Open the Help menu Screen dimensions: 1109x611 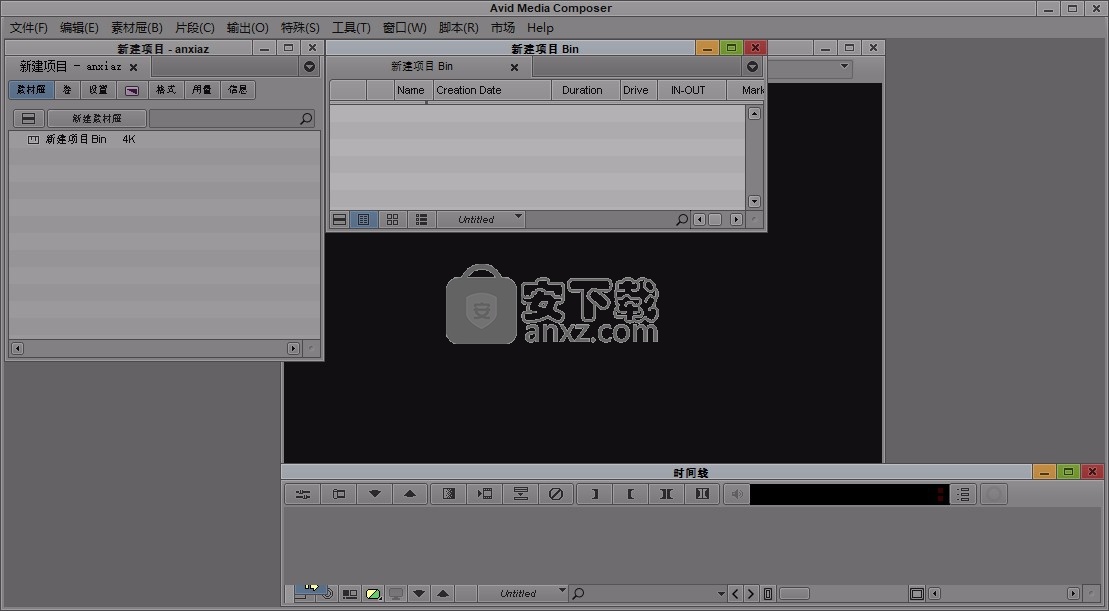pyautogui.click(x=540, y=28)
